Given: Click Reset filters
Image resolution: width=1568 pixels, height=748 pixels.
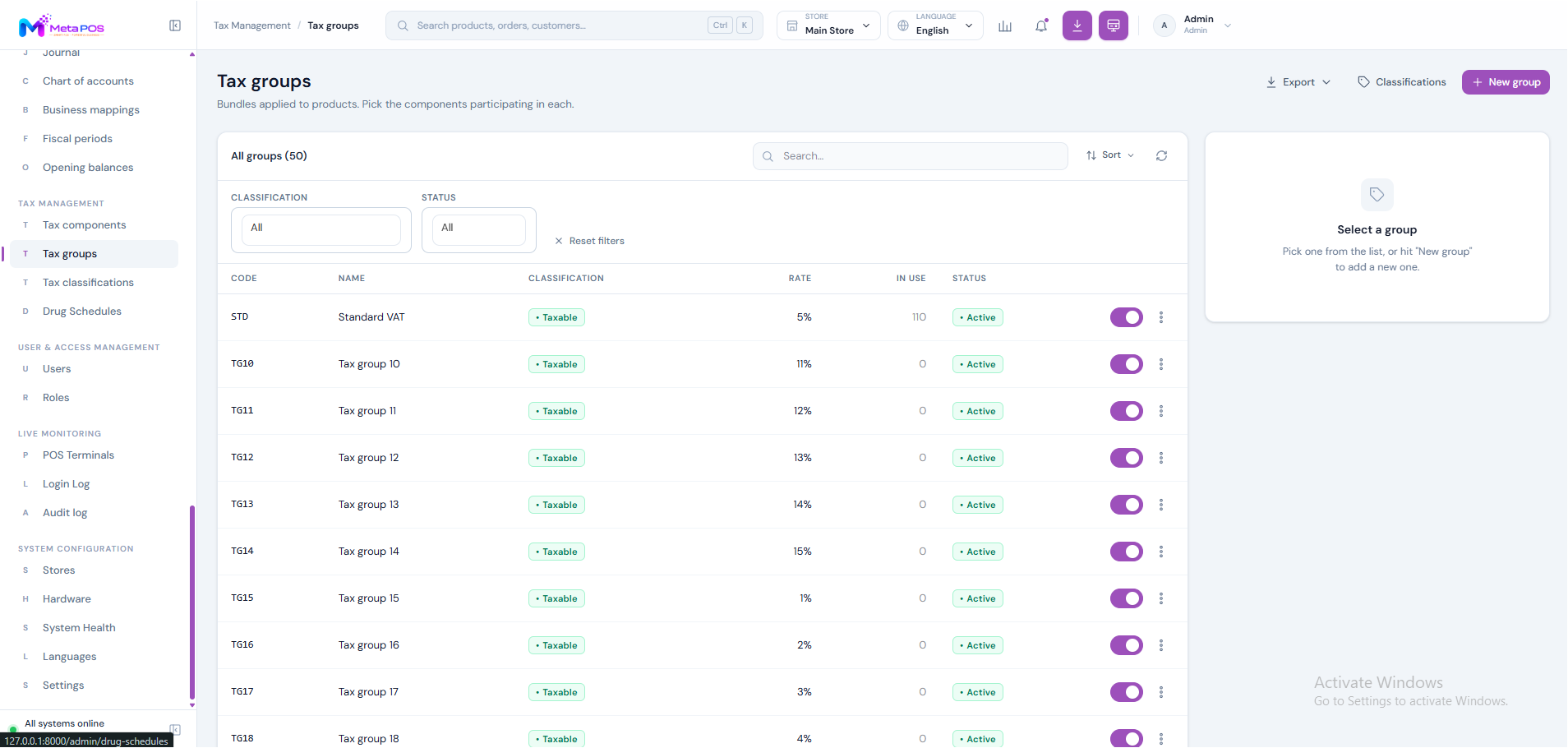Looking at the screenshot, I should (589, 241).
